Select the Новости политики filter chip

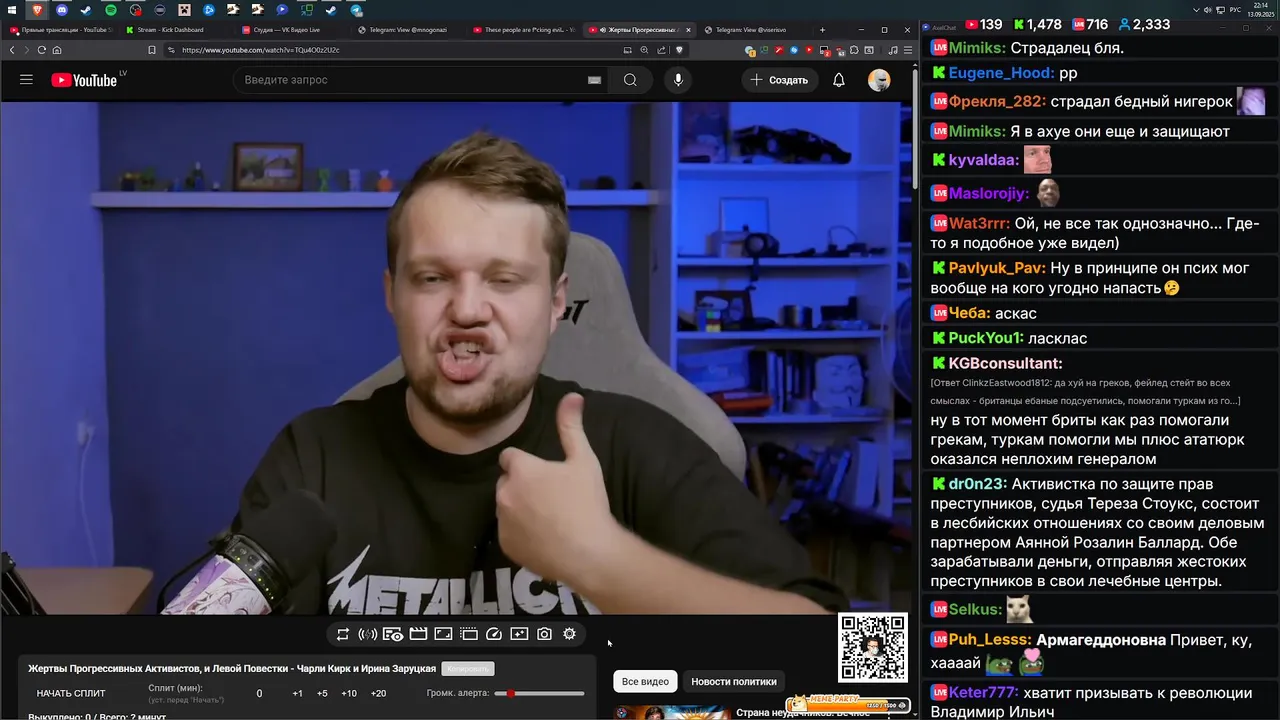[x=734, y=681]
